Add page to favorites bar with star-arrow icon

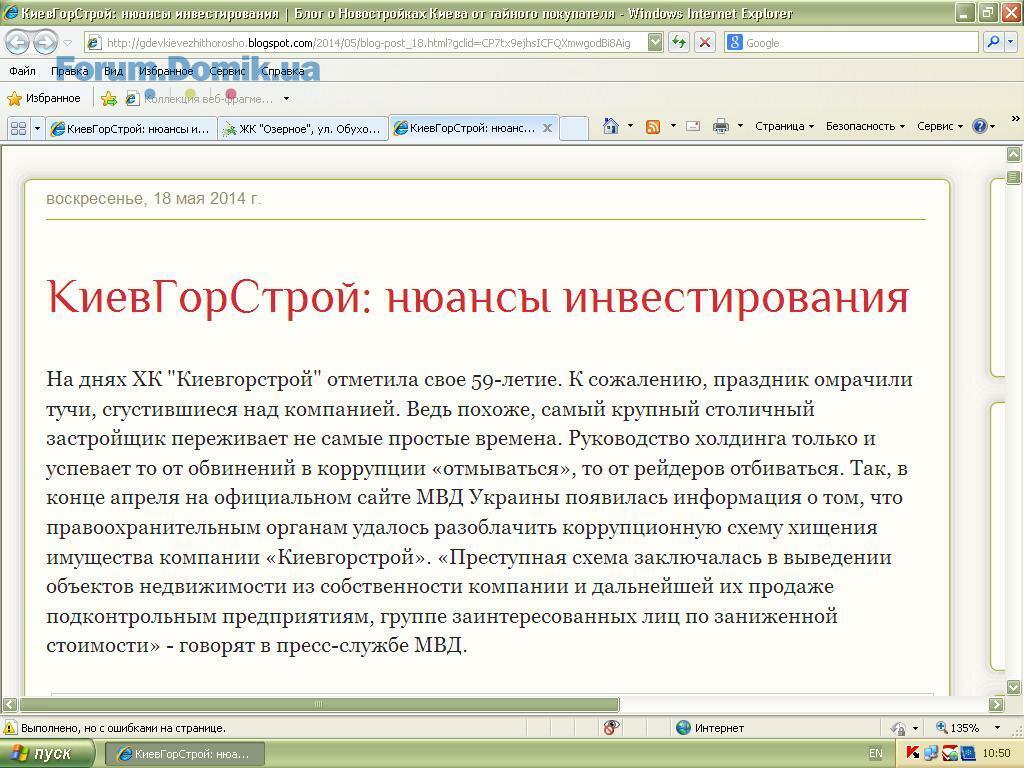(x=108, y=99)
